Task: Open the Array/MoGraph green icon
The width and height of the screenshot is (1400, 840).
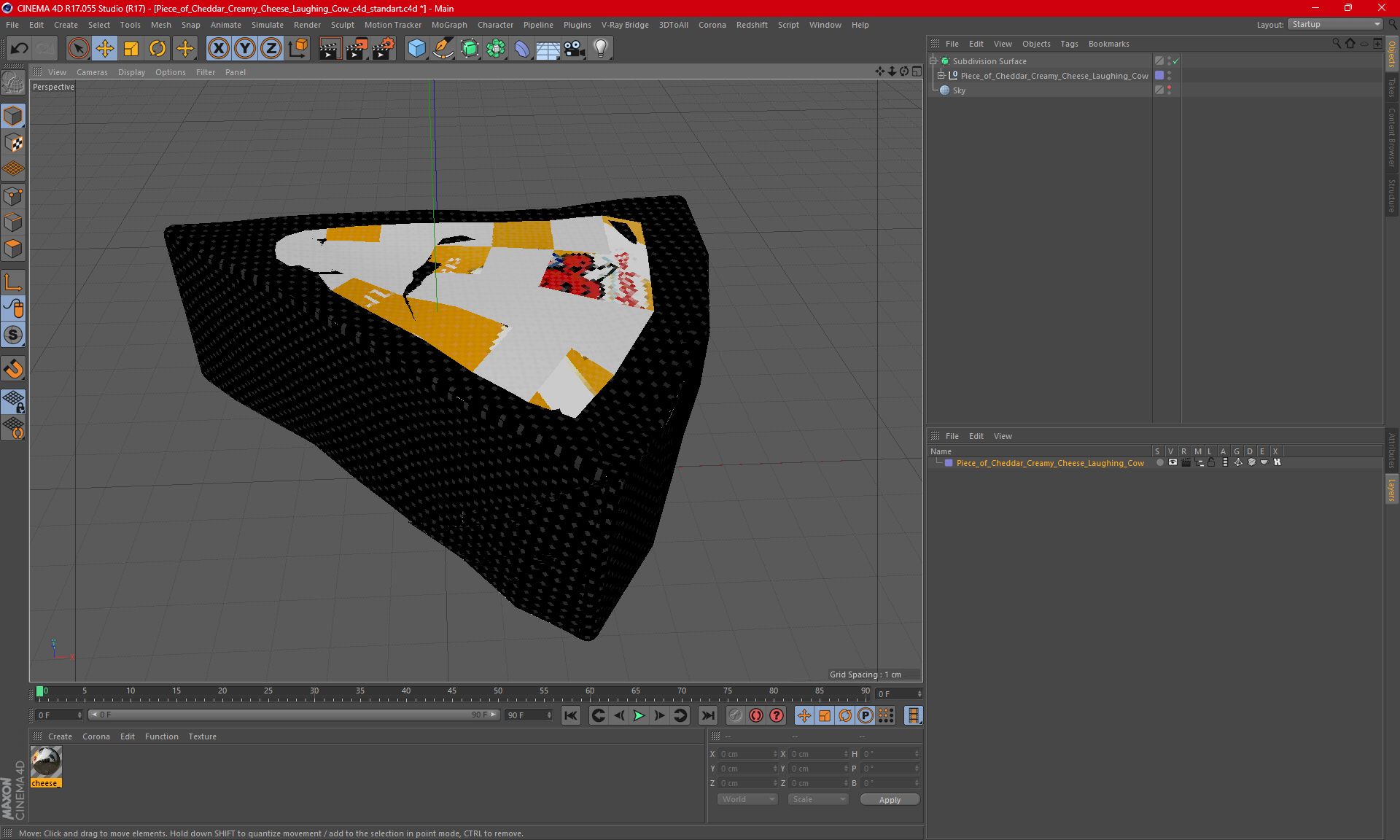Action: [x=496, y=49]
